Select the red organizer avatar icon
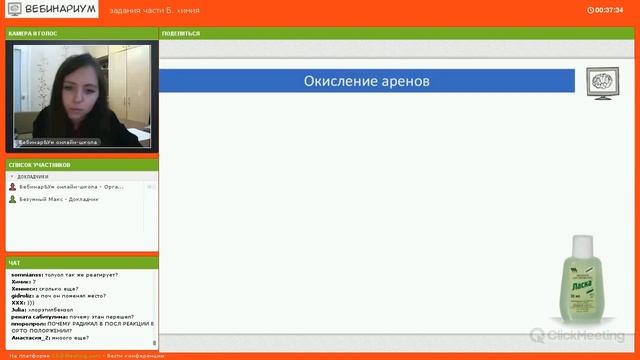Image resolution: width=640 pixels, height=360 pixels. 13,187
